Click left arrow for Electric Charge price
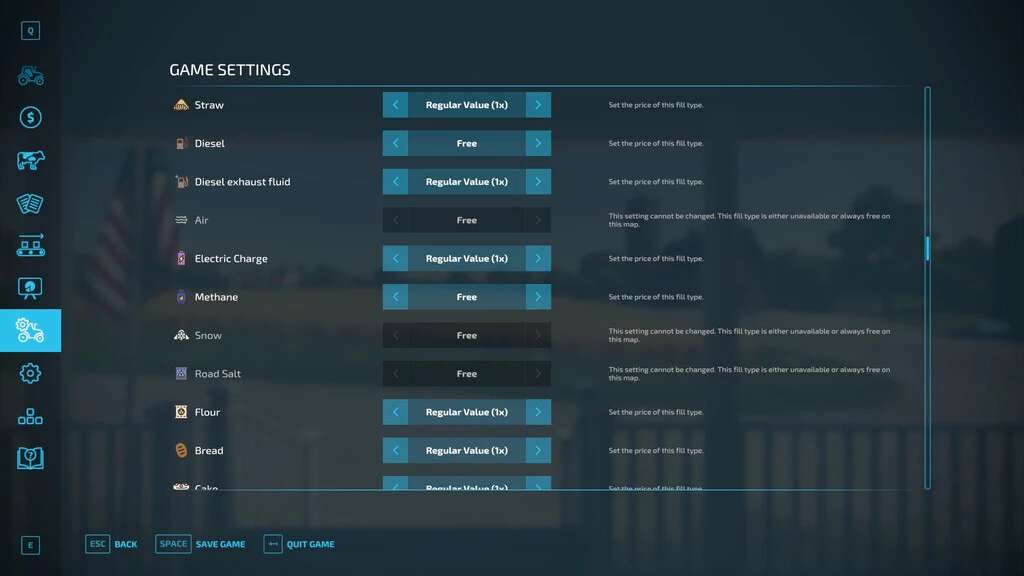The height and width of the screenshot is (576, 1024). point(395,258)
